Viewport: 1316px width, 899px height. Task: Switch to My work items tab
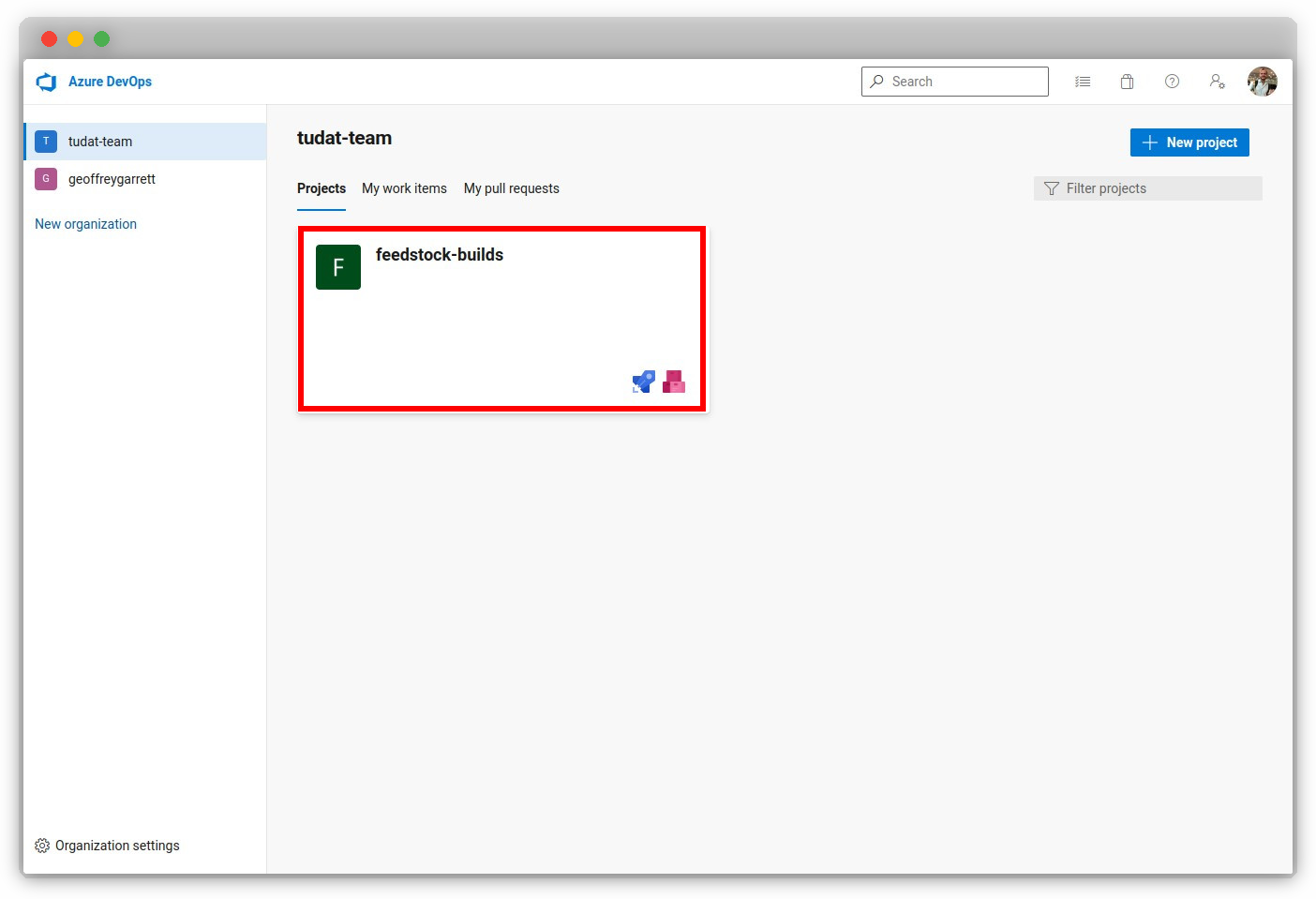(404, 188)
